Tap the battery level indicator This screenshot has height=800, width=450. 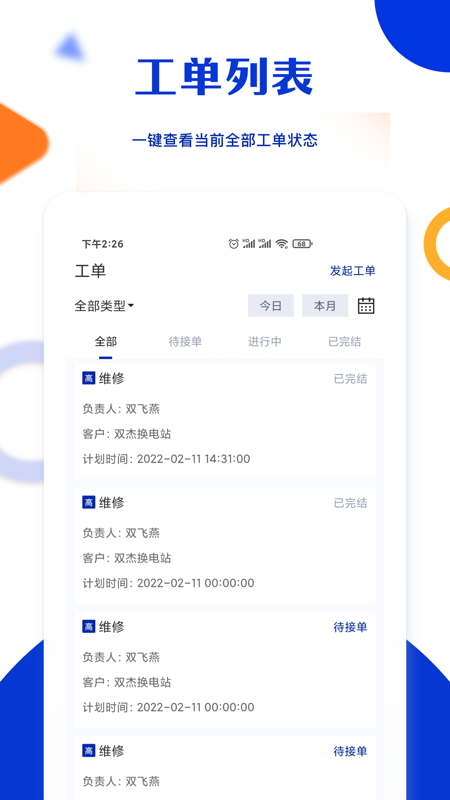click(302, 244)
